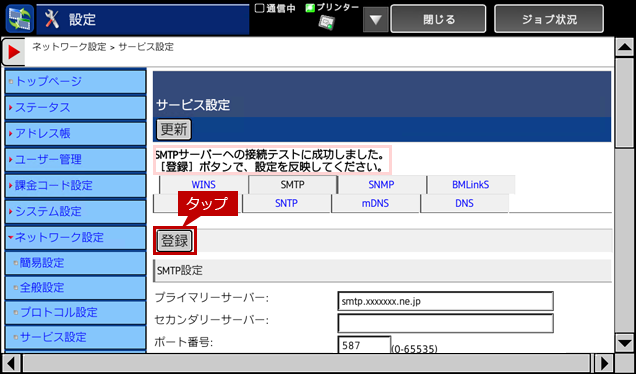Click the wrench and screwdriver settings icon
The width and height of the screenshot is (636, 374).
(x=52, y=19)
